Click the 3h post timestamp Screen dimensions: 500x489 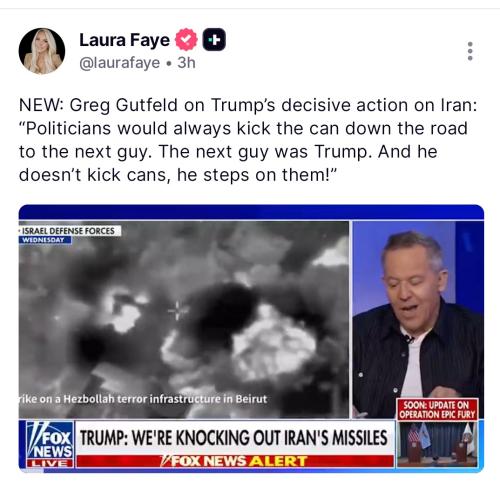pyautogui.click(x=186, y=63)
